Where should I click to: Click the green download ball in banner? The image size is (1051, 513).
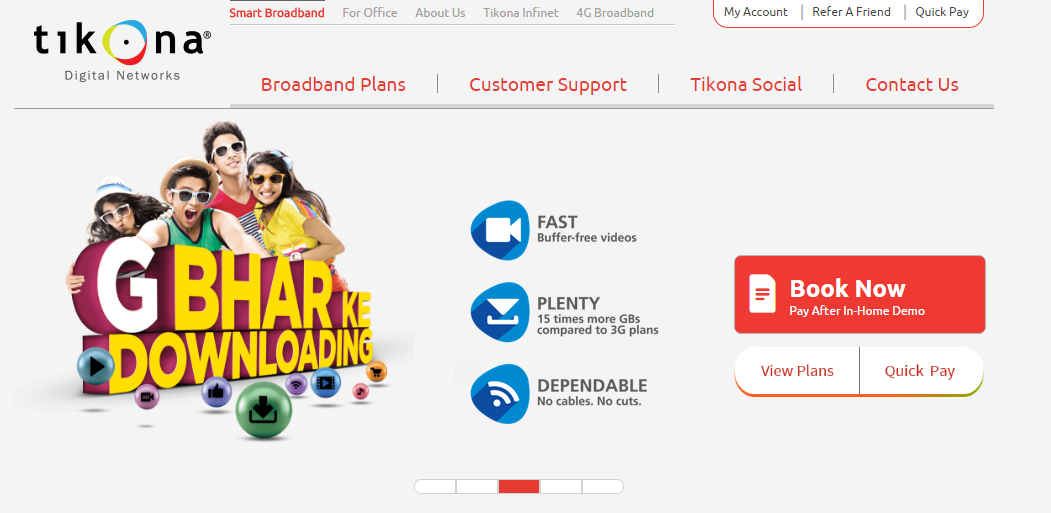[263, 410]
